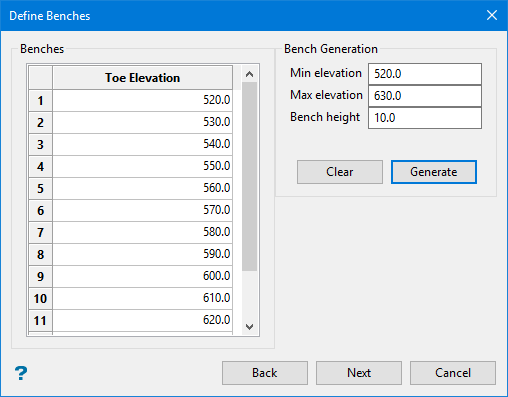Select the Toe Elevation column header

(x=142, y=78)
